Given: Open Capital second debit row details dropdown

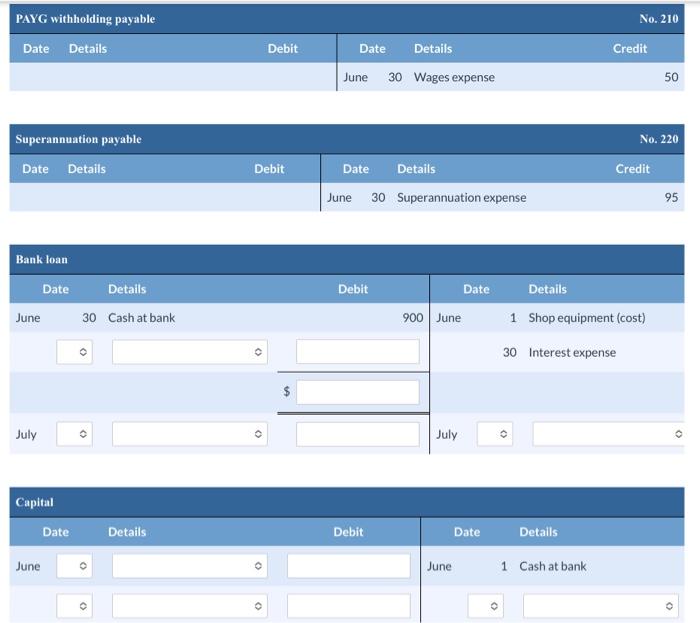Looking at the screenshot, I should [190, 606].
